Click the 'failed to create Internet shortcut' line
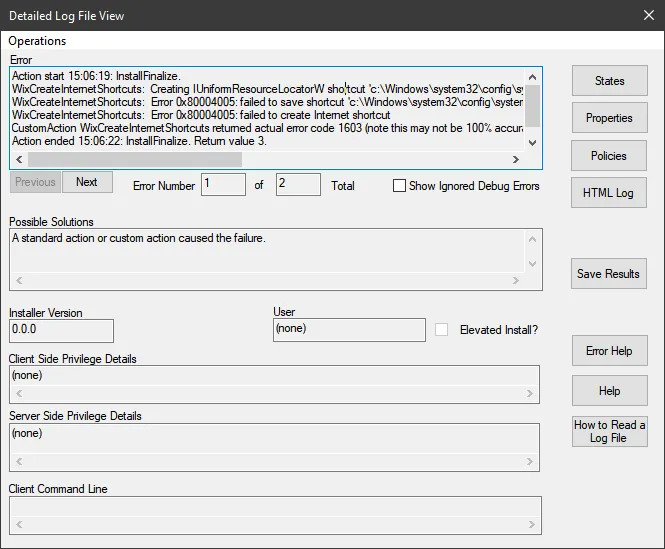The image size is (665, 549). point(201,115)
